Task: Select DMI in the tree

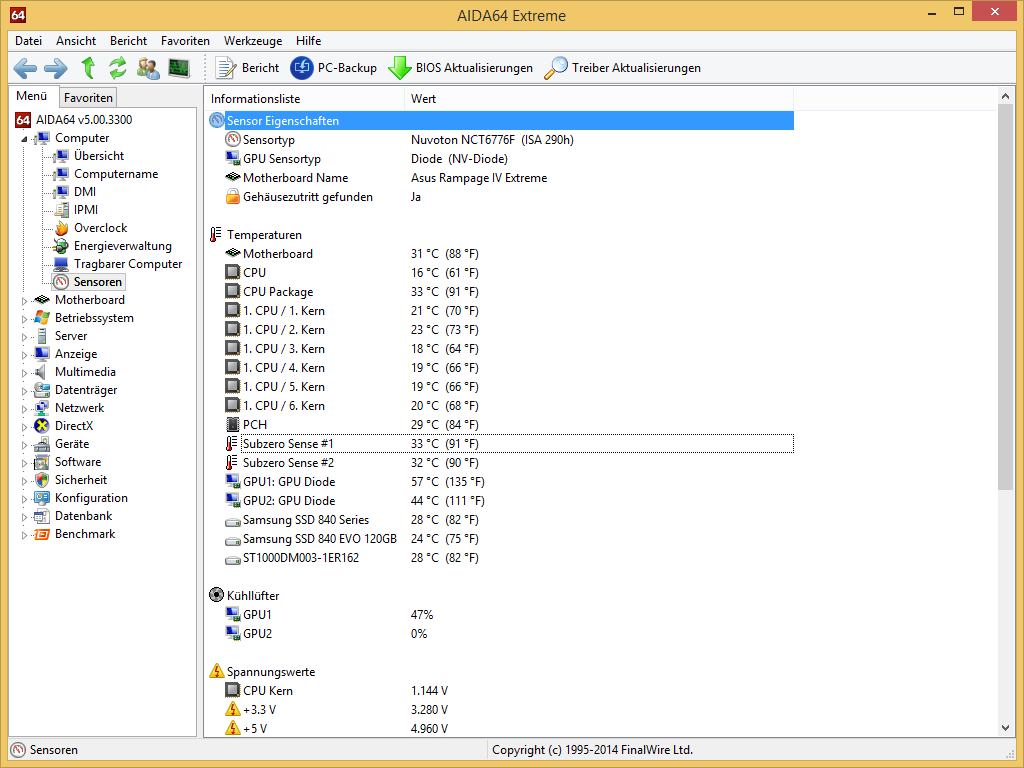Action: click(x=85, y=192)
